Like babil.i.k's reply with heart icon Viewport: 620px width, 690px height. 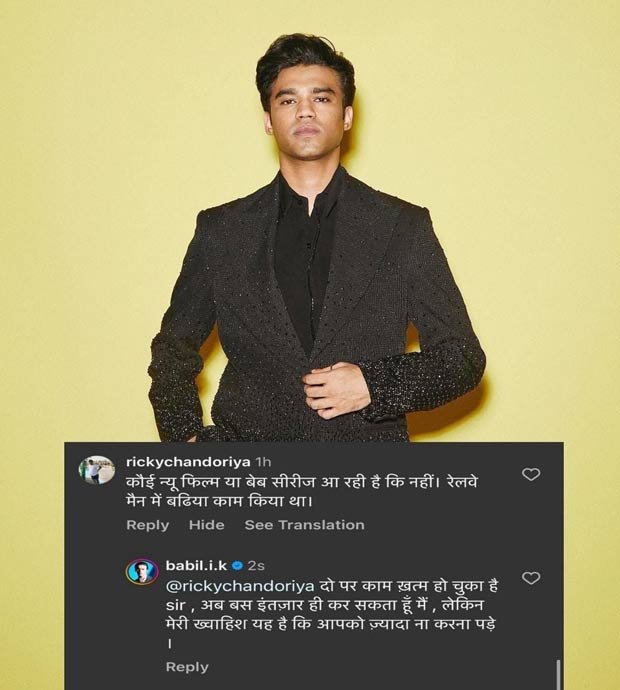click(531, 578)
